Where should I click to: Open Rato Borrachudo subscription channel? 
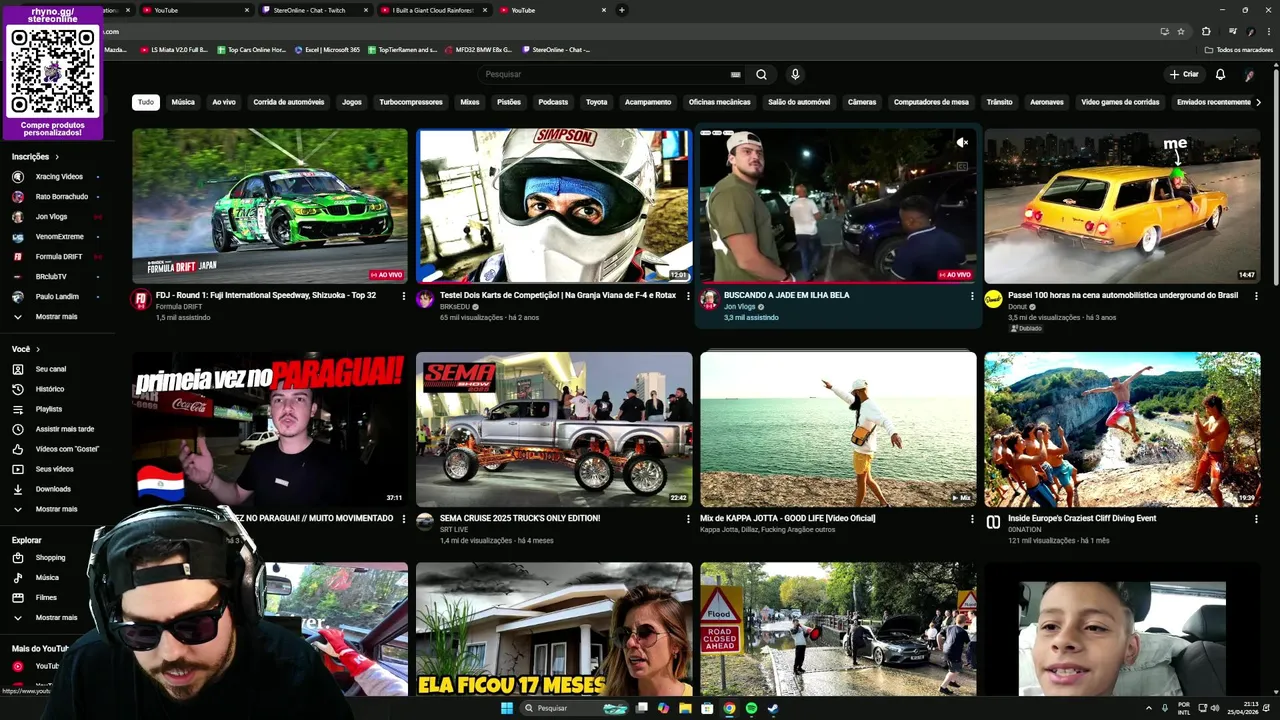tap(62, 196)
